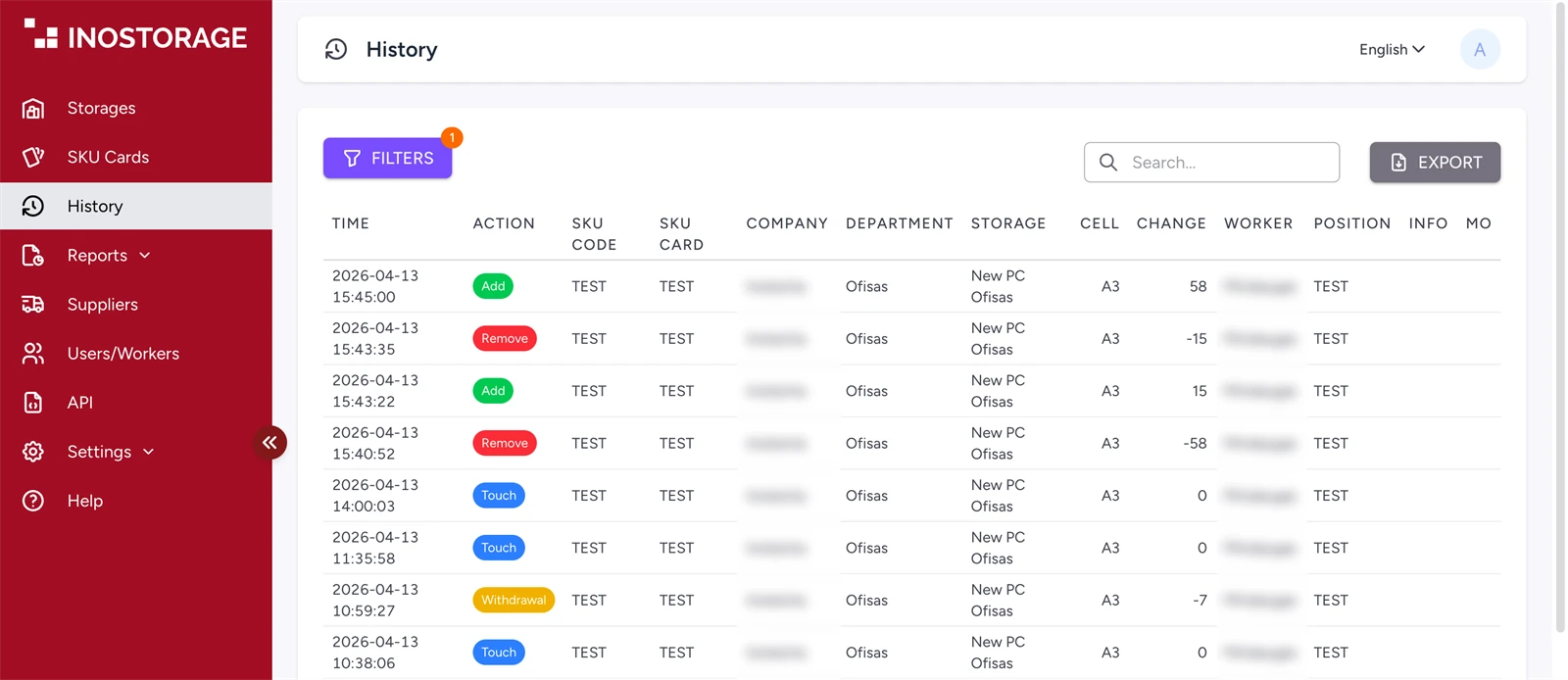
Task: Click the change value -58
Action: click(1195, 443)
